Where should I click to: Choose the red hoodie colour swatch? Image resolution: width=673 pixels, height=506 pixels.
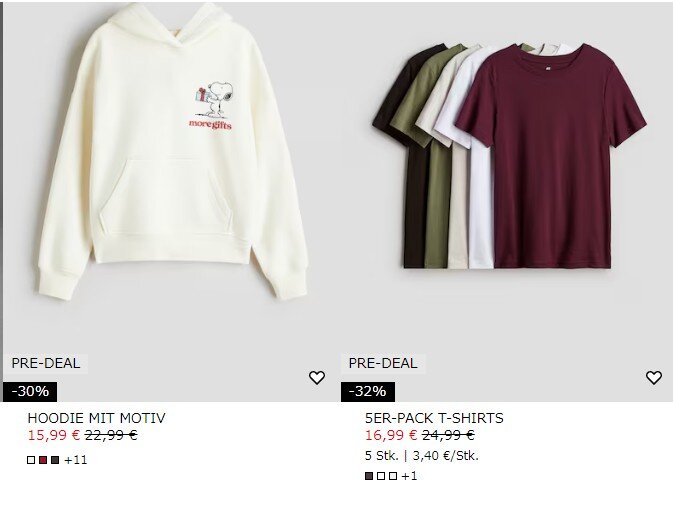(x=43, y=460)
